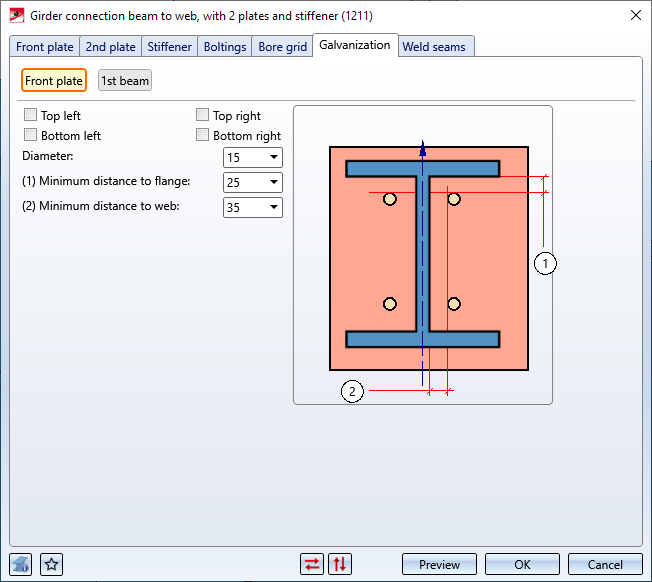This screenshot has width=652, height=582.
Task: Click the app icon in title bar
Action: point(16,15)
